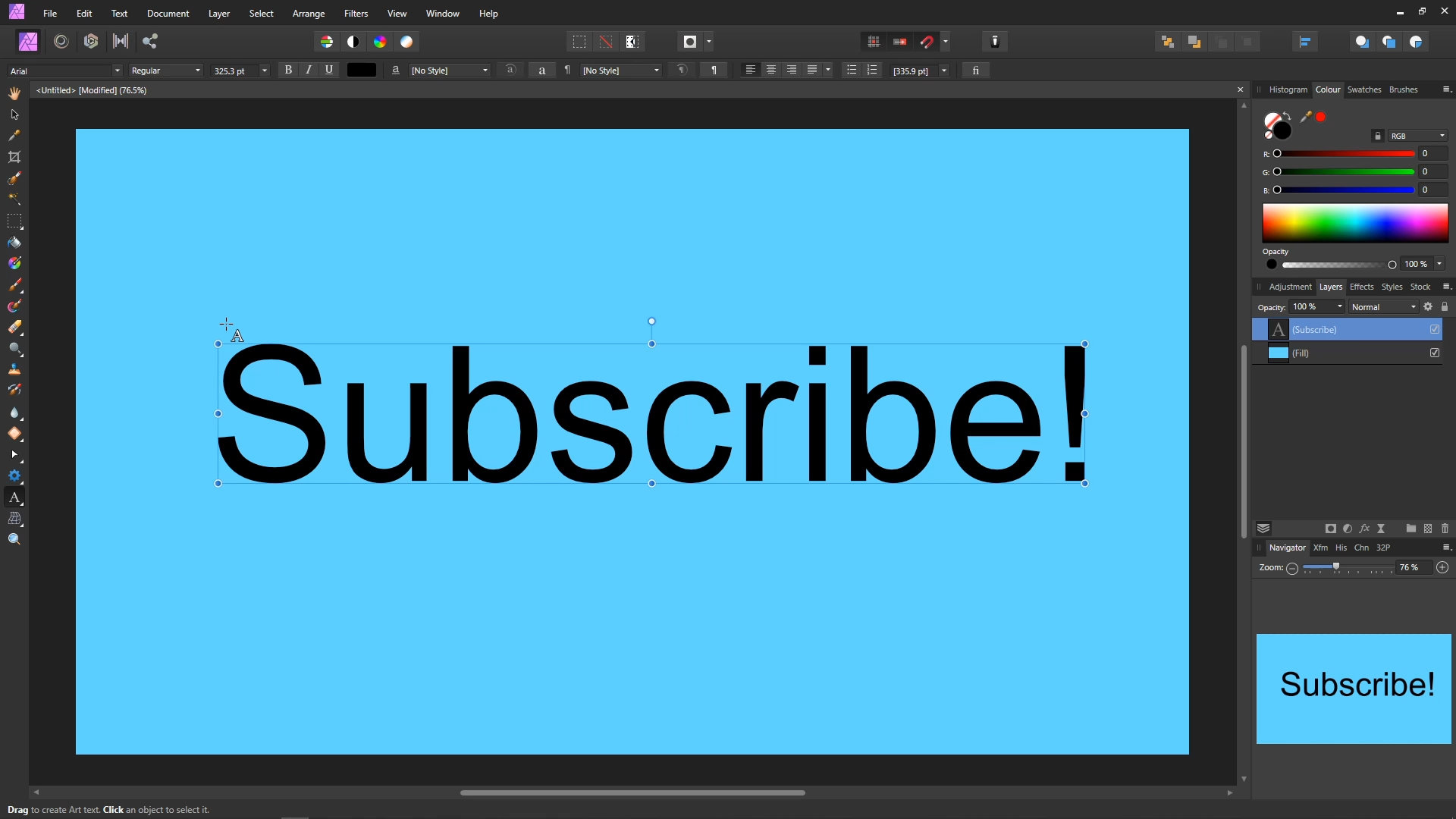
Task: Open the Normal blend mode dropdown
Action: tap(1383, 307)
